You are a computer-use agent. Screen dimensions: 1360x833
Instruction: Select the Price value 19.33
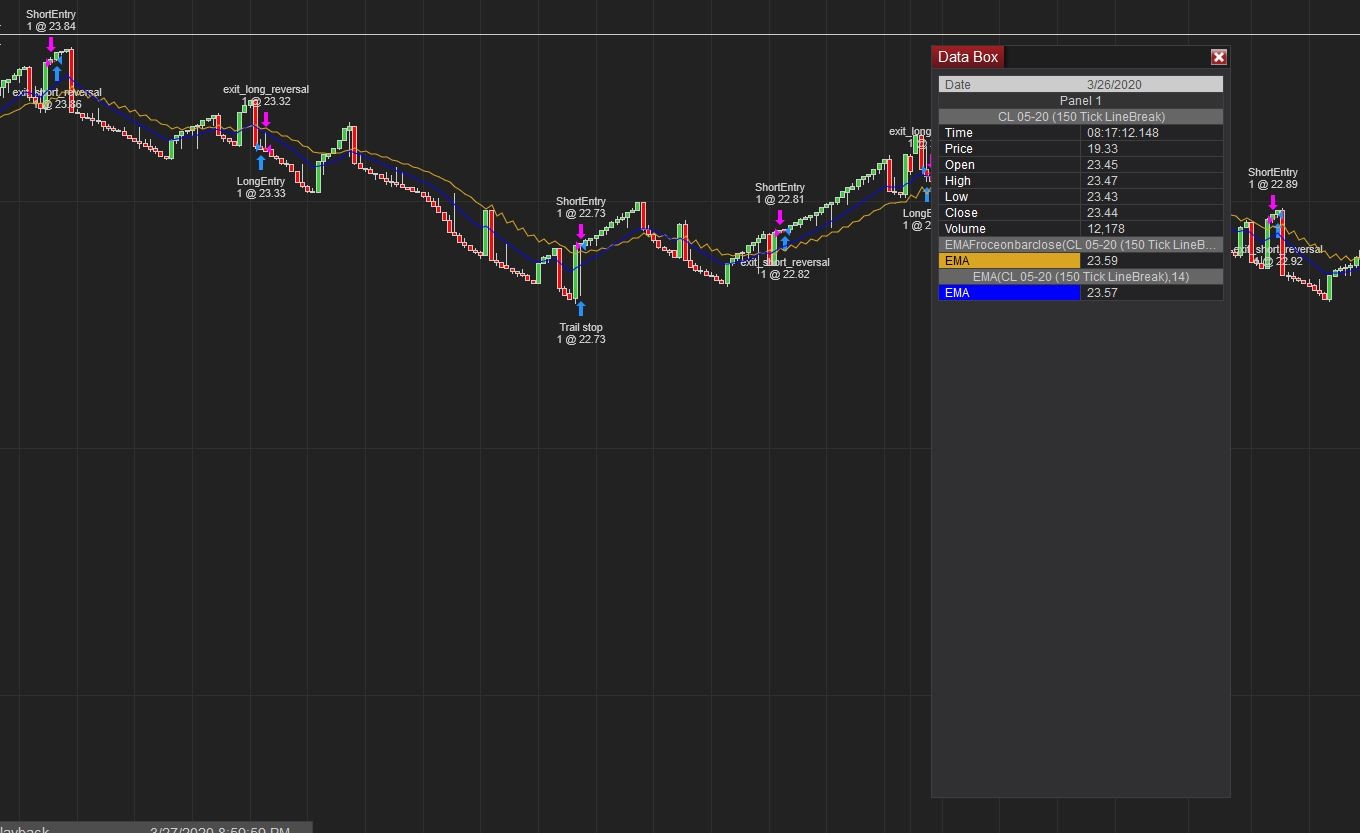[1102, 149]
